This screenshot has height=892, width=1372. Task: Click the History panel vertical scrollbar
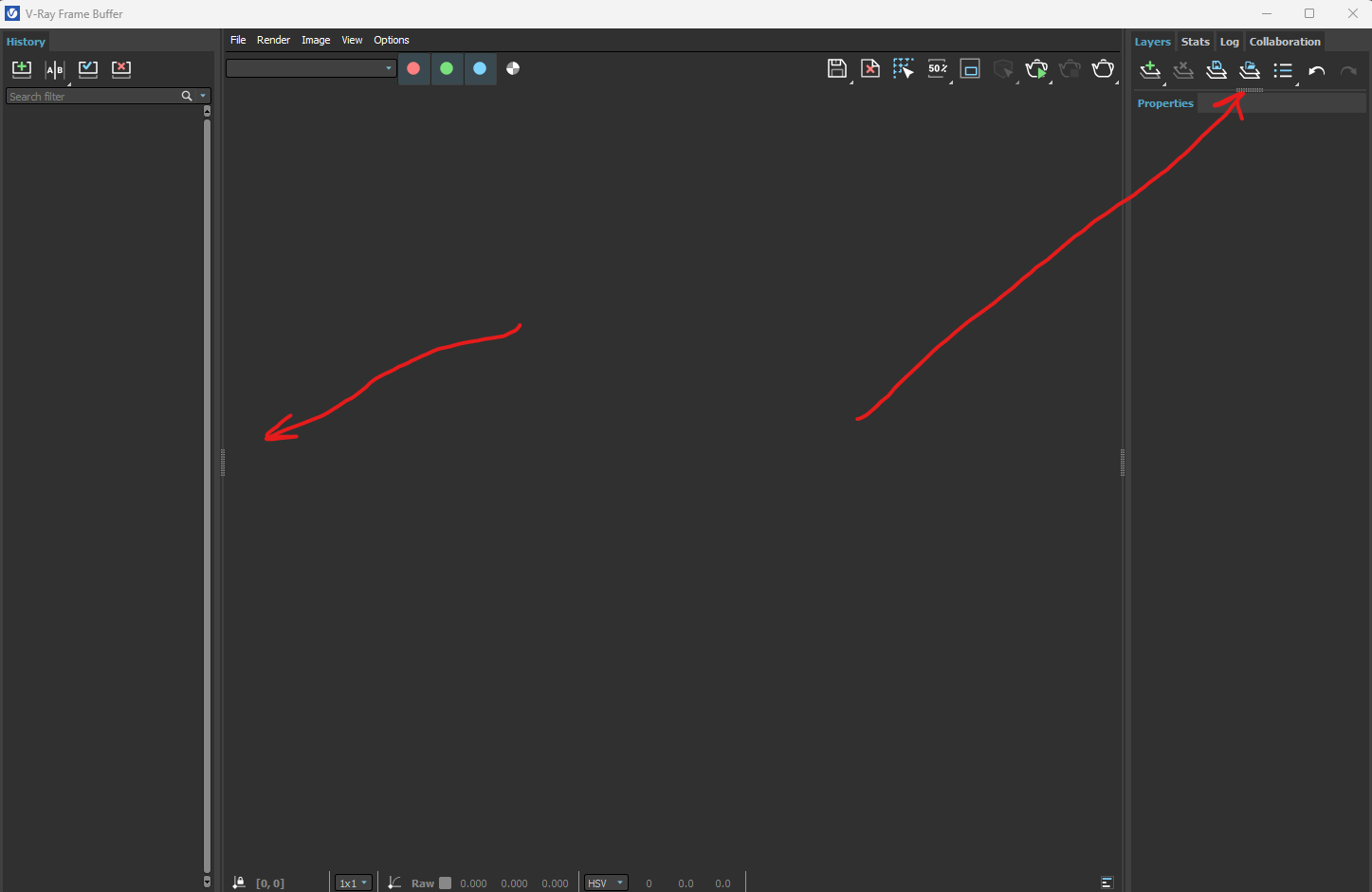(207, 495)
